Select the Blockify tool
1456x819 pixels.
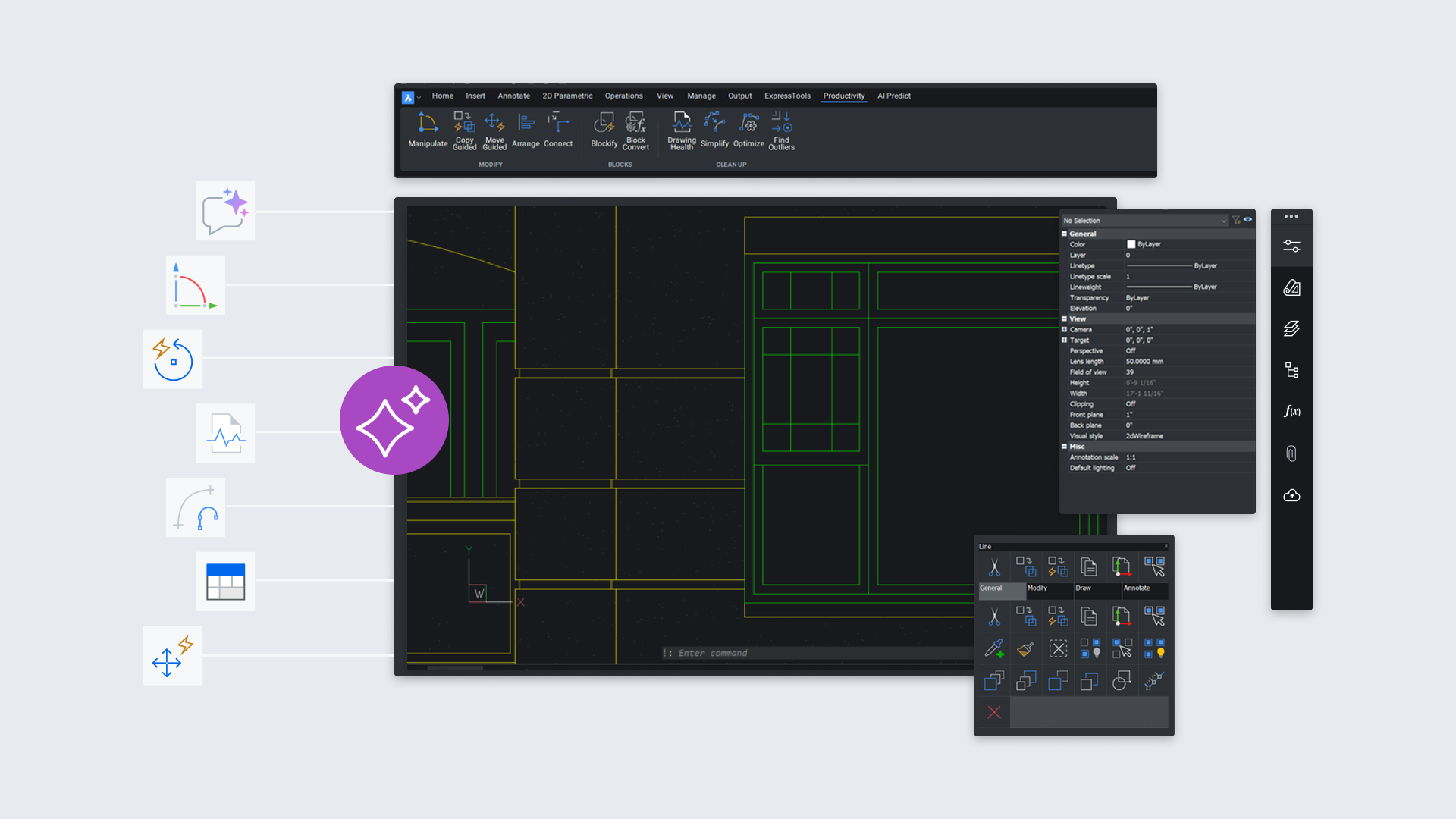604,129
